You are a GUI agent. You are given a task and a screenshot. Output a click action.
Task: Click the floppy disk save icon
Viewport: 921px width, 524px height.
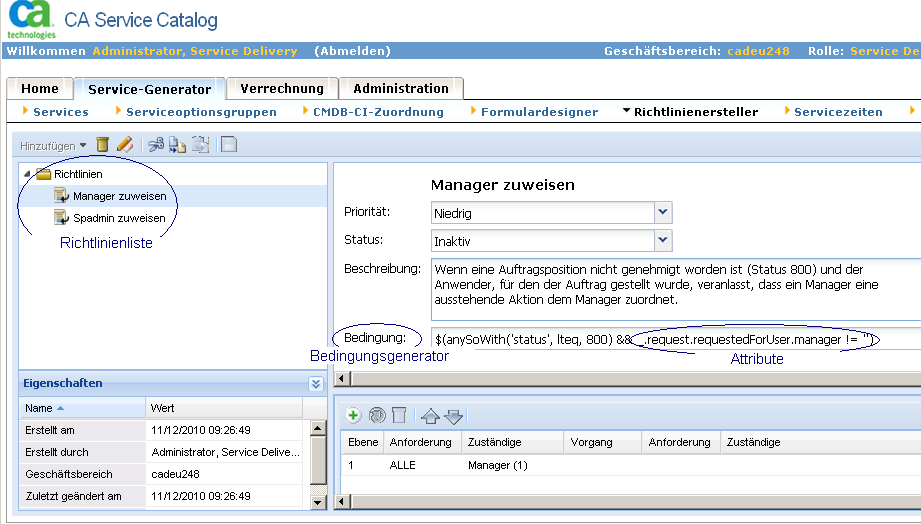[229, 145]
